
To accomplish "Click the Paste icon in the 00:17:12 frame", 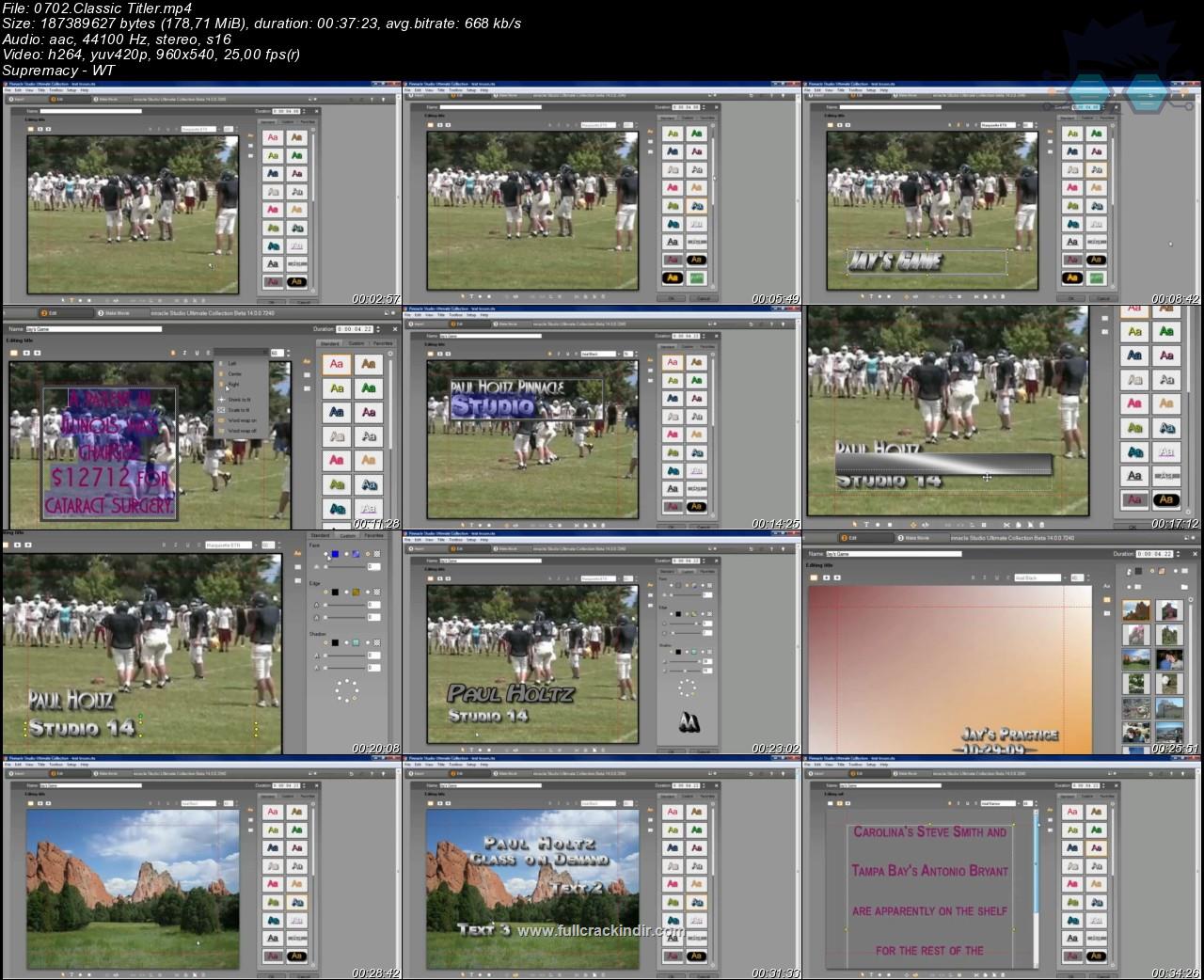I will coord(1030,525).
